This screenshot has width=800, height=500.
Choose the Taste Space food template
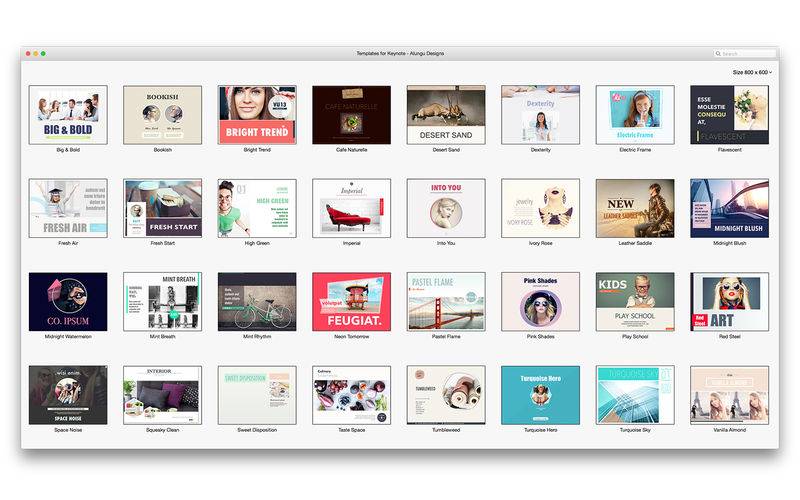pos(352,395)
